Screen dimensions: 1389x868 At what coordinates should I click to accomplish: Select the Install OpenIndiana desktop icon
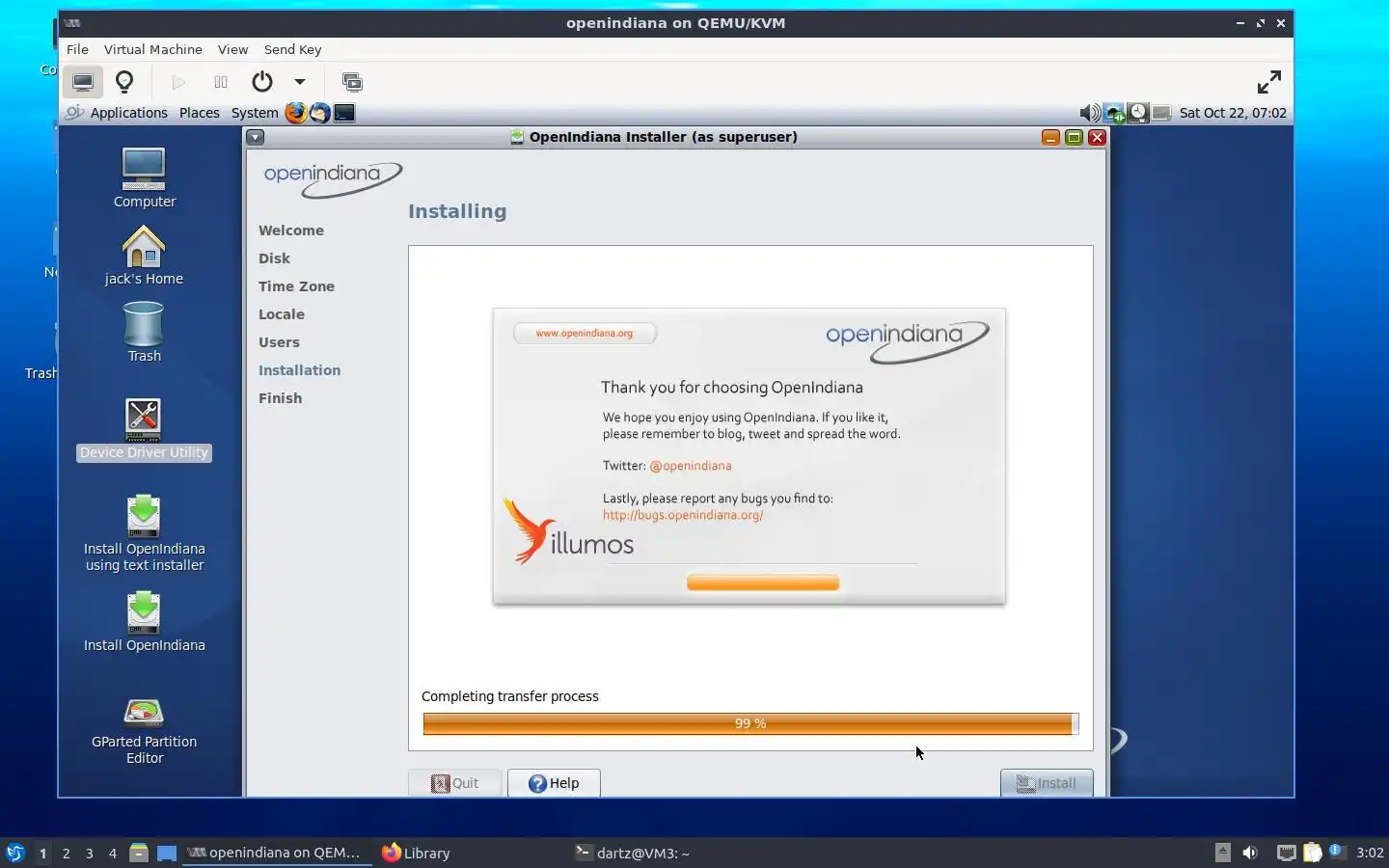(144, 622)
